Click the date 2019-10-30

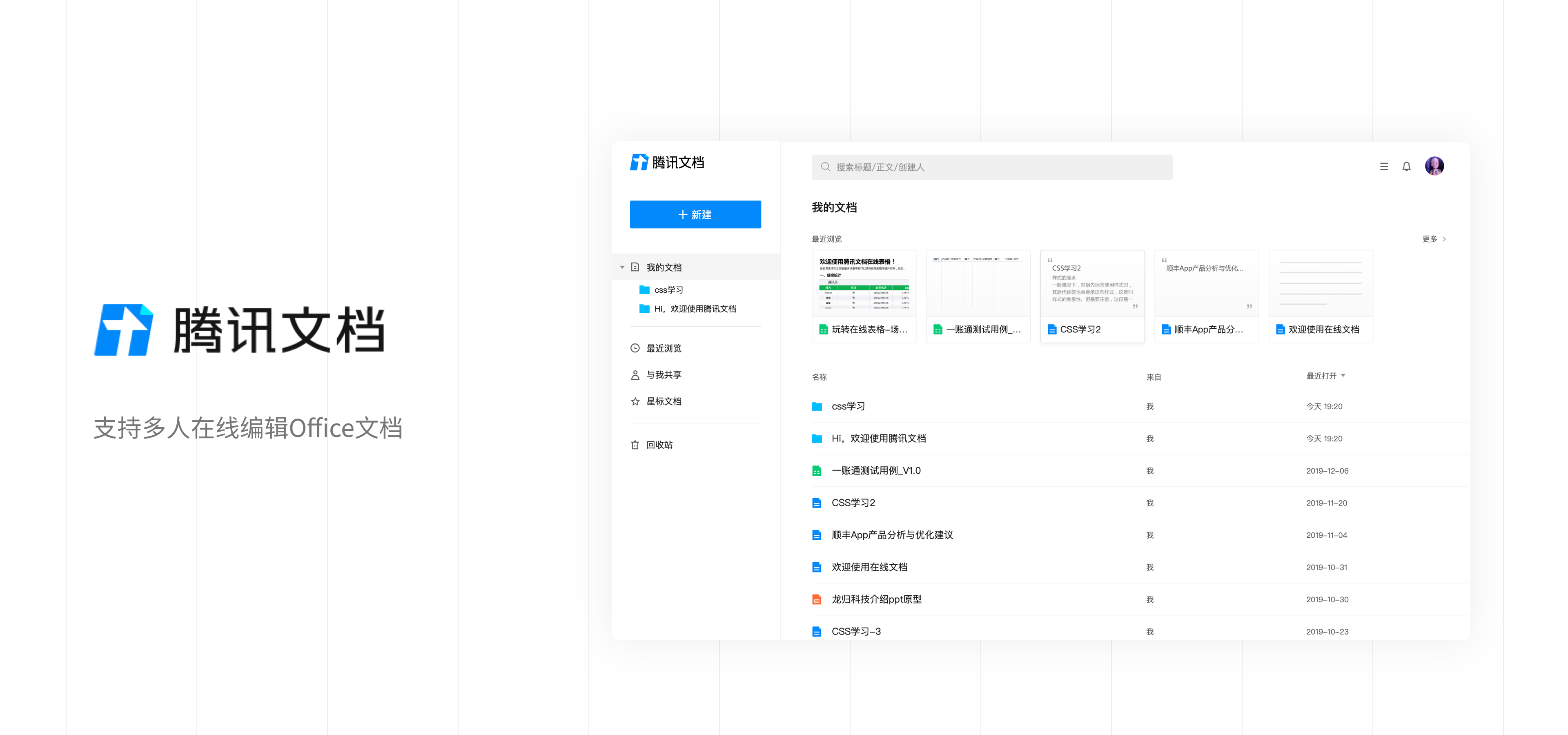coord(1327,600)
